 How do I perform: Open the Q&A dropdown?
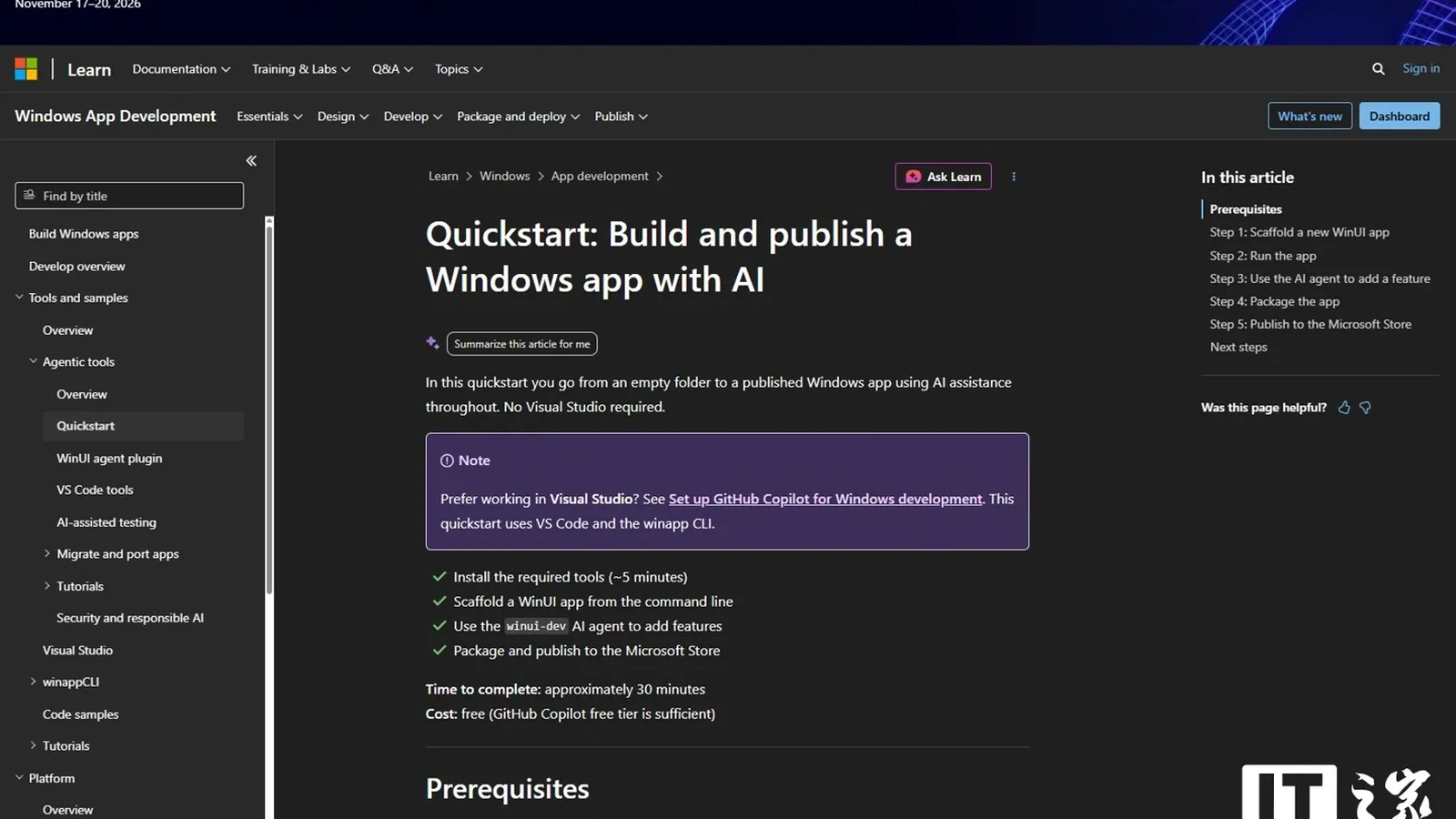point(392,69)
